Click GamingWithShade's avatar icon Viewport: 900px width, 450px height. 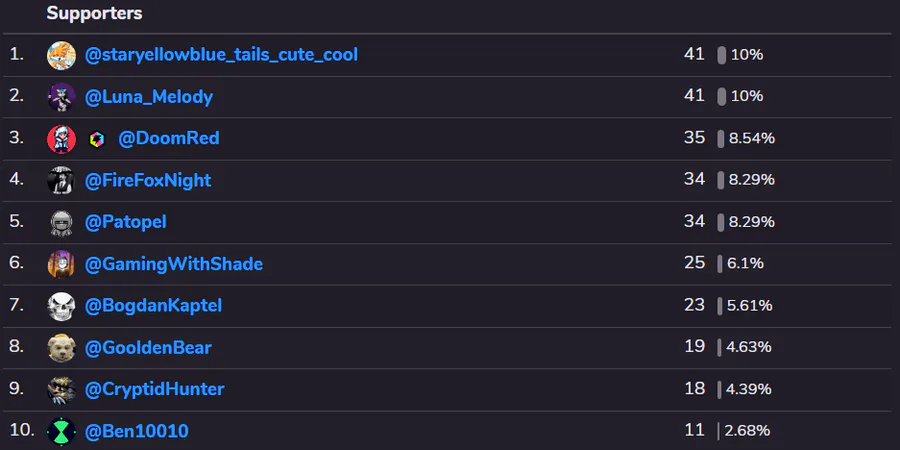[62, 264]
